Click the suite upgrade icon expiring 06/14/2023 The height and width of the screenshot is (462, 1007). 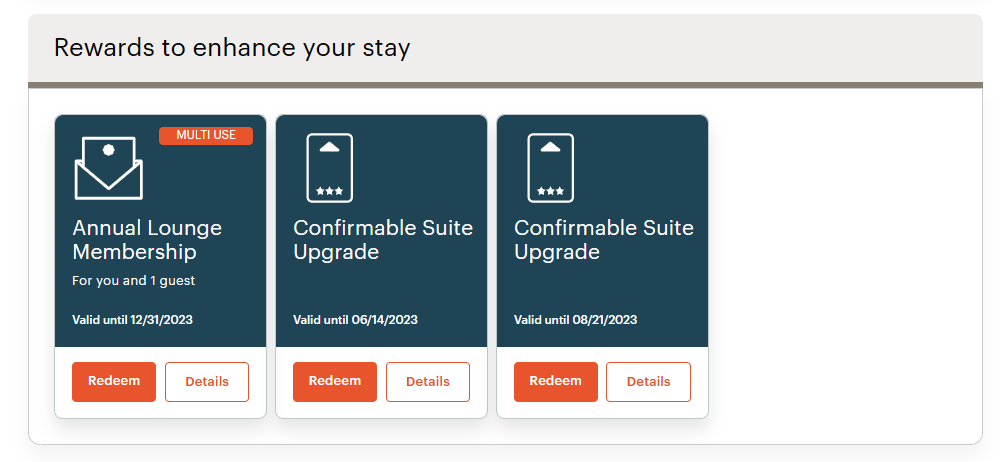tap(329, 167)
